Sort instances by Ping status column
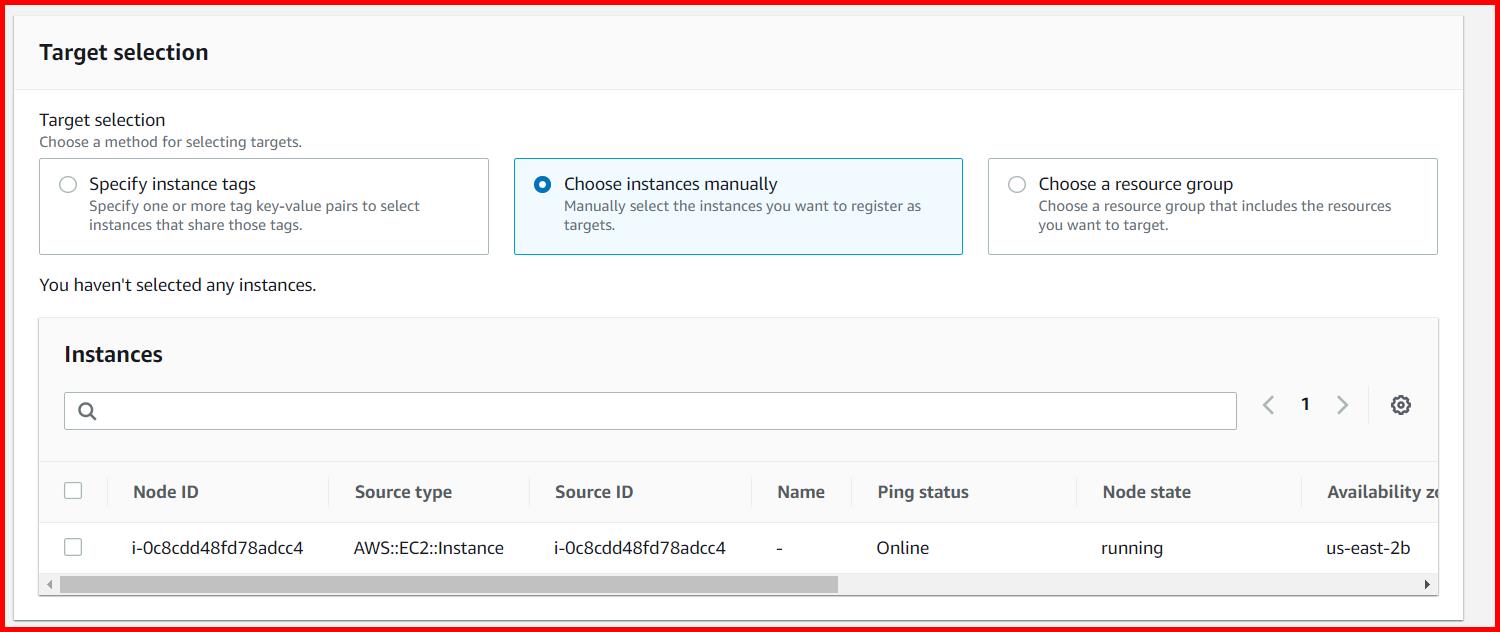 click(922, 491)
